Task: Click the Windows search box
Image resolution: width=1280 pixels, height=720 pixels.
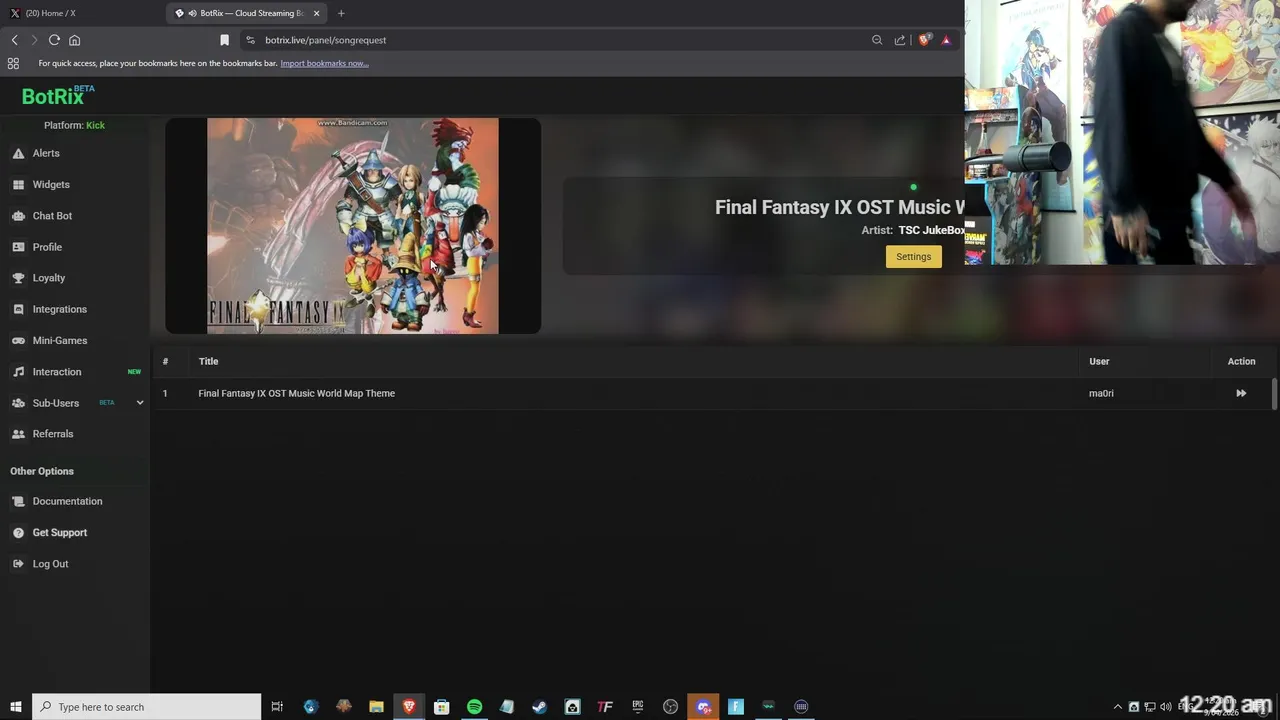Action: tap(147, 706)
